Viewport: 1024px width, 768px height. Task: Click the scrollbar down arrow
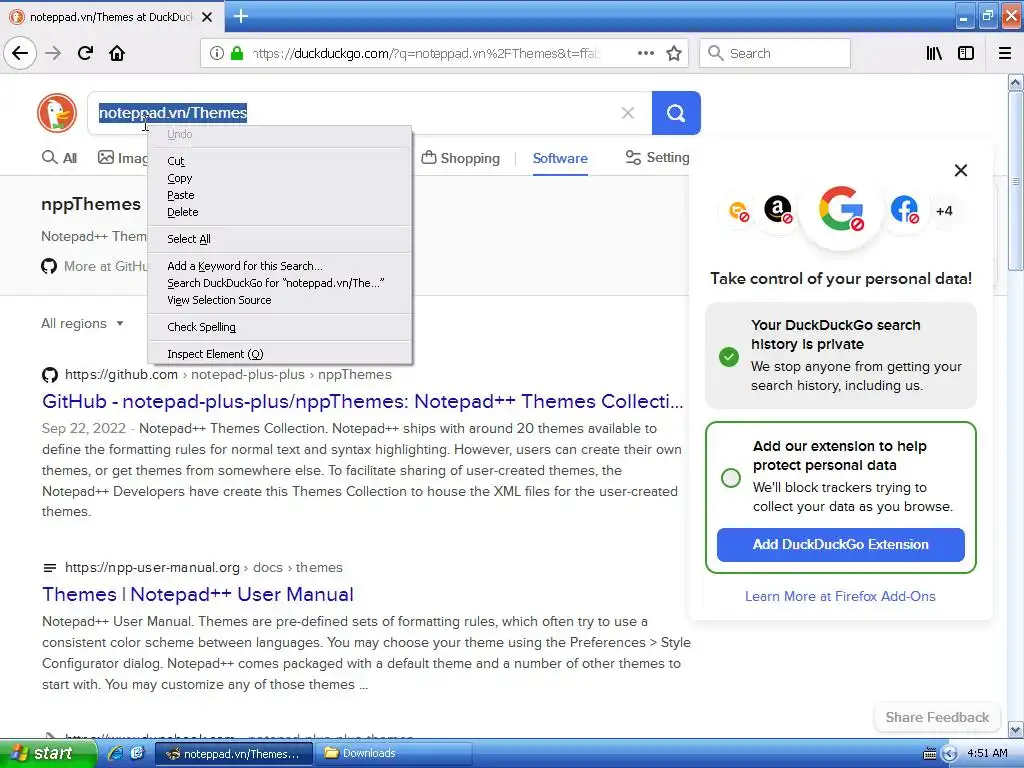tap(1015, 729)
